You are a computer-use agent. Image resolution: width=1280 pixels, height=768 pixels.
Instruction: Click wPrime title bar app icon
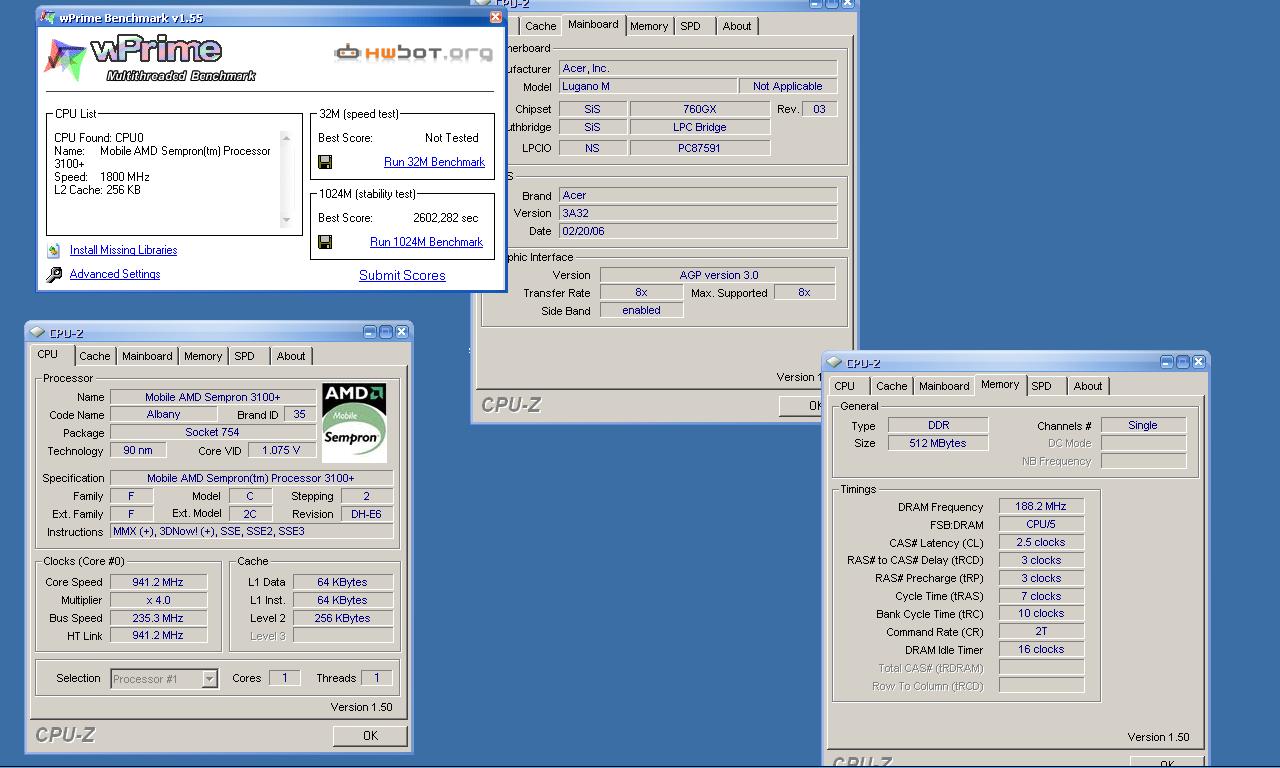[x=47, y=17]
